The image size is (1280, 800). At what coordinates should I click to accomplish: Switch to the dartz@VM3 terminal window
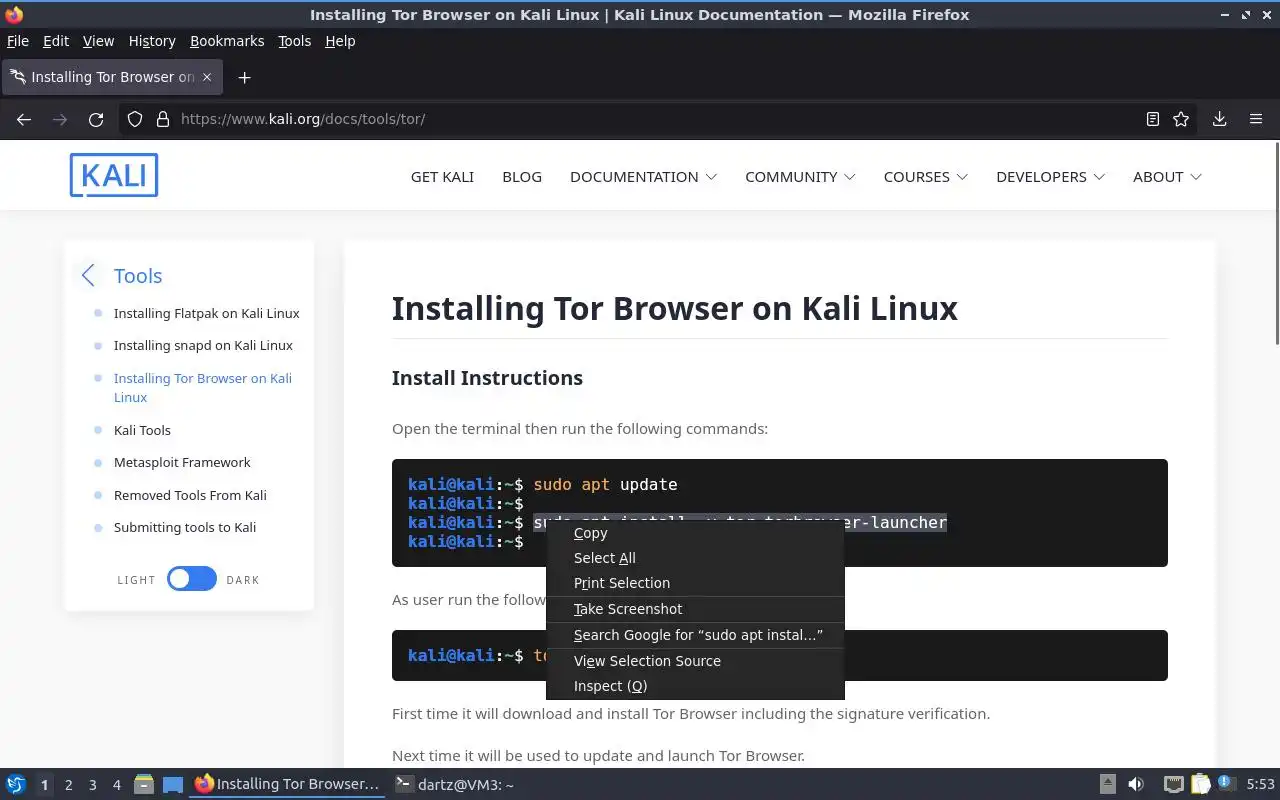point(454,784)
